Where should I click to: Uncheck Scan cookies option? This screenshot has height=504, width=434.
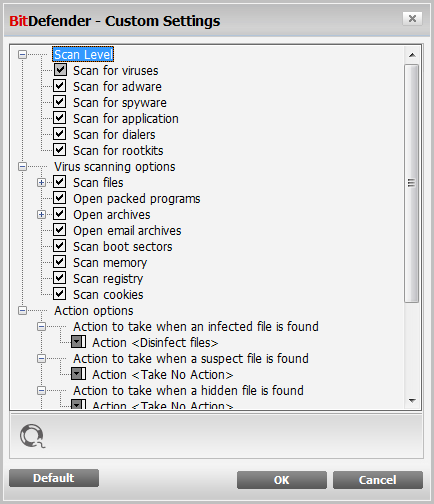click(x=60, y=294)
